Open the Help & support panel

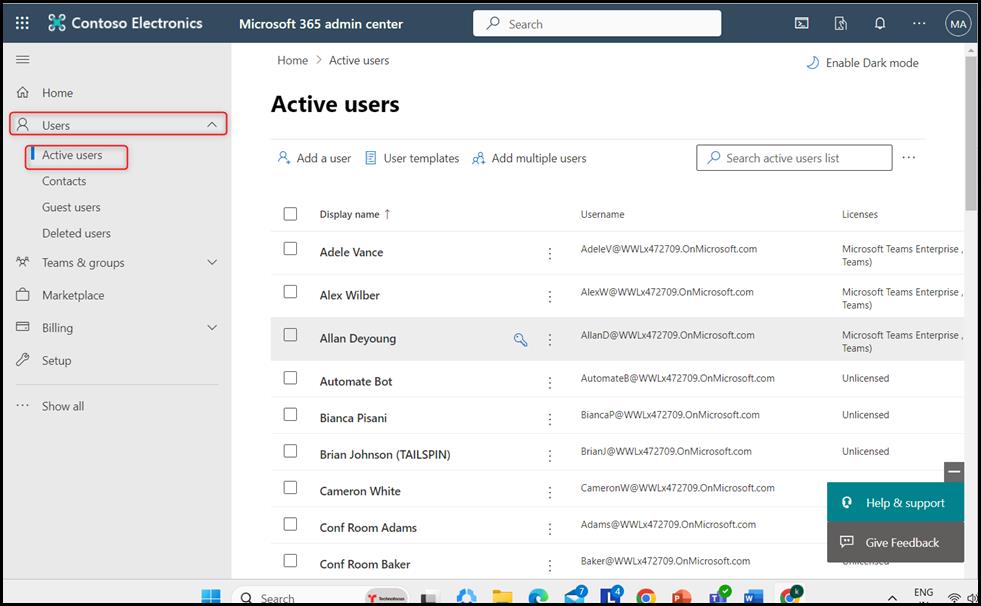pos(894,503)
